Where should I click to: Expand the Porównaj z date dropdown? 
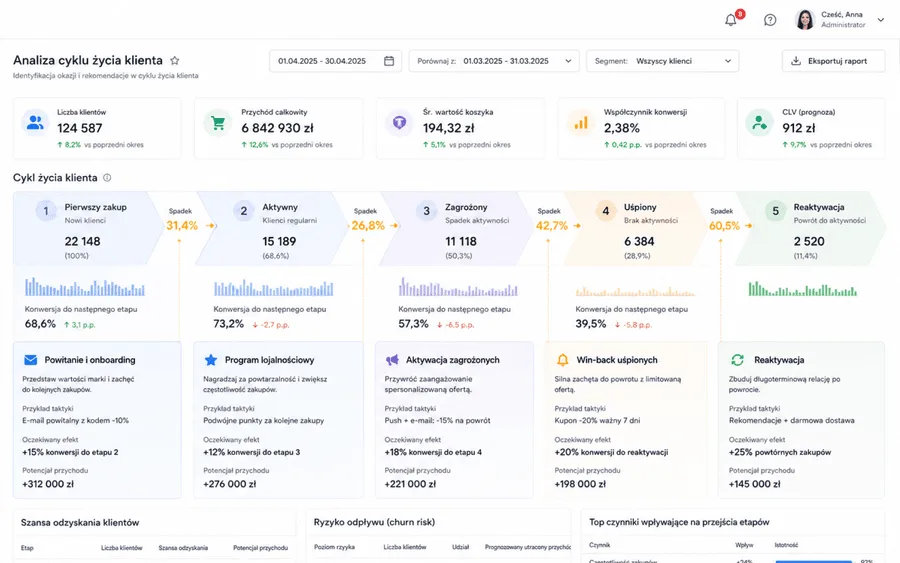pyautogui.click(x=494, y=61)
